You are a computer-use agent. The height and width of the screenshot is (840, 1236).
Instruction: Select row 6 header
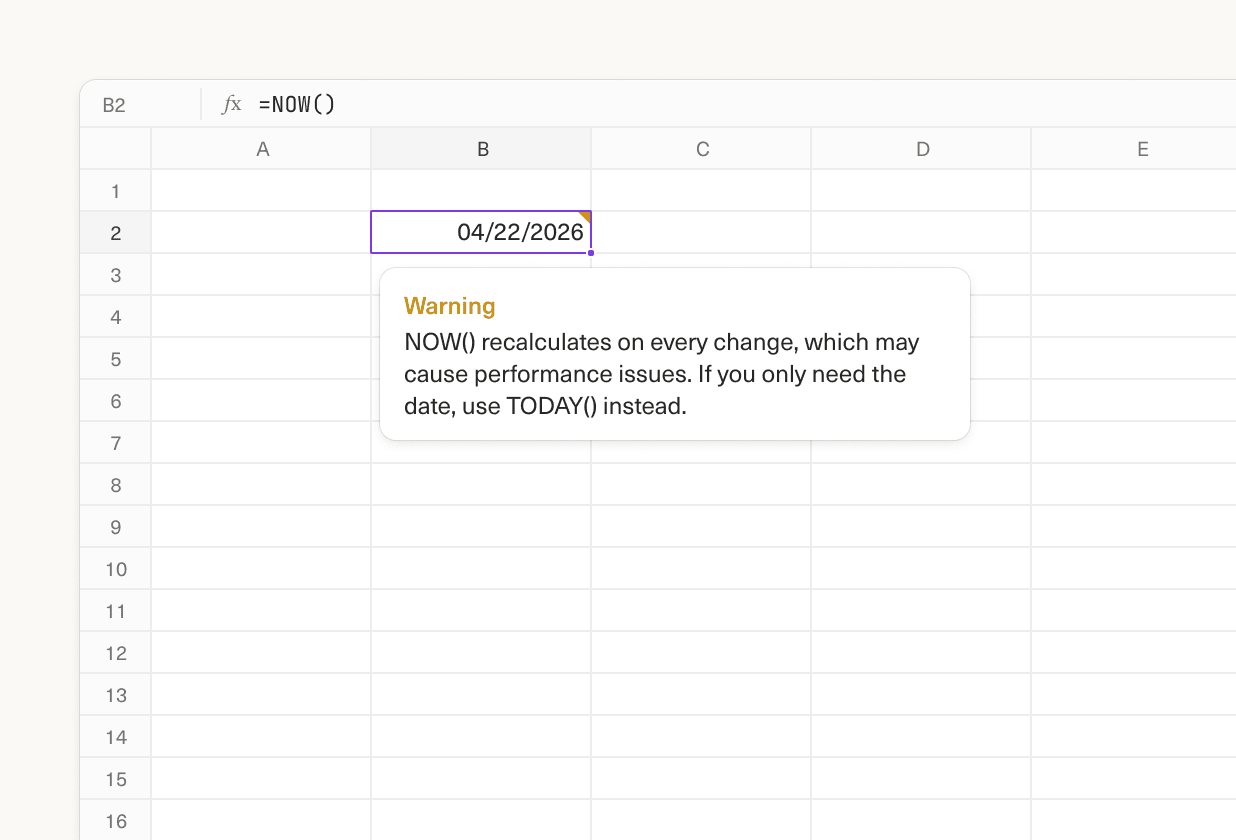point(116,401)
